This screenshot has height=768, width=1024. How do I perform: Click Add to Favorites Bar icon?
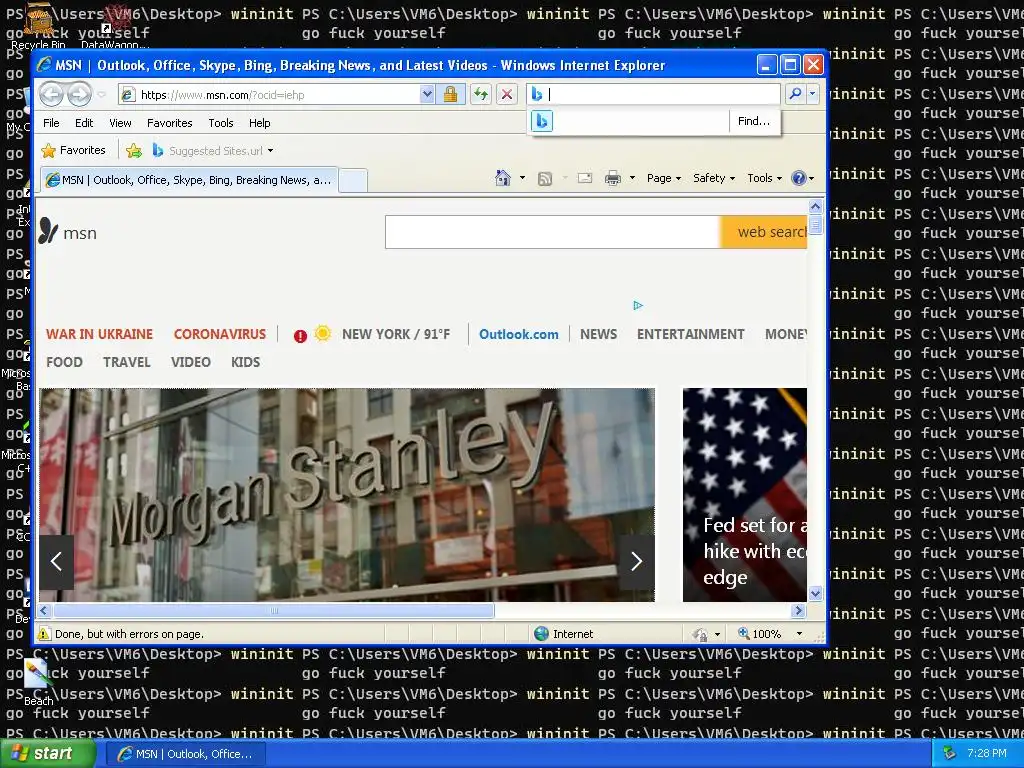(134, 151)
